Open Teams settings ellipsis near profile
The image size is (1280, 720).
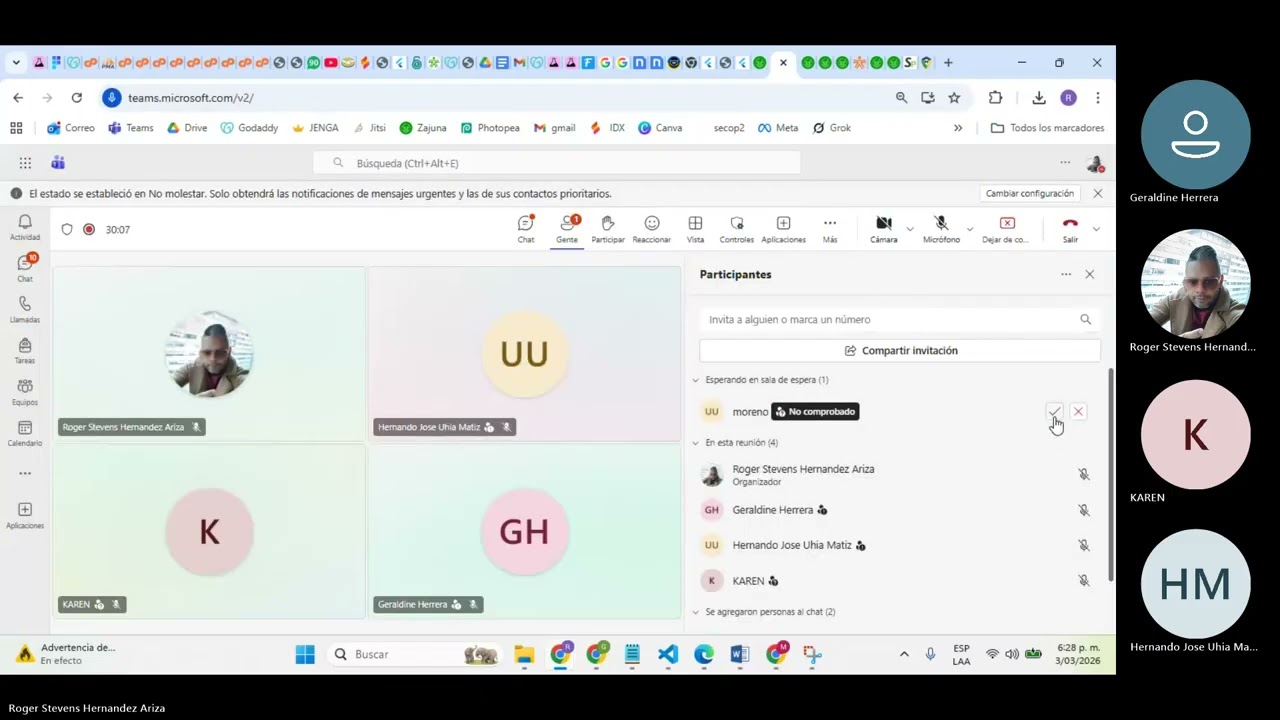pyautogui.click(x=1065, y=163)
